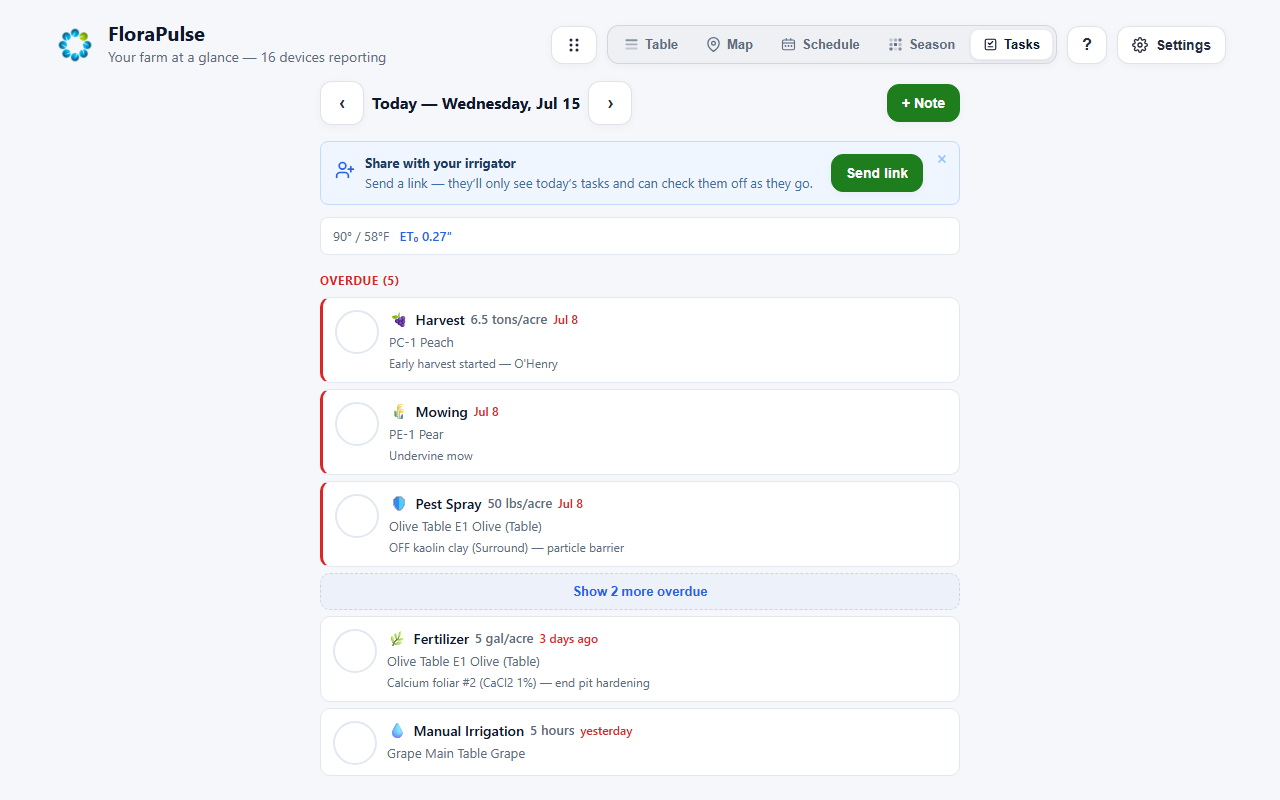The image size is (1280, 800).
Task: Click the Grape Main Table Grape text
Action: coord(456,754)
